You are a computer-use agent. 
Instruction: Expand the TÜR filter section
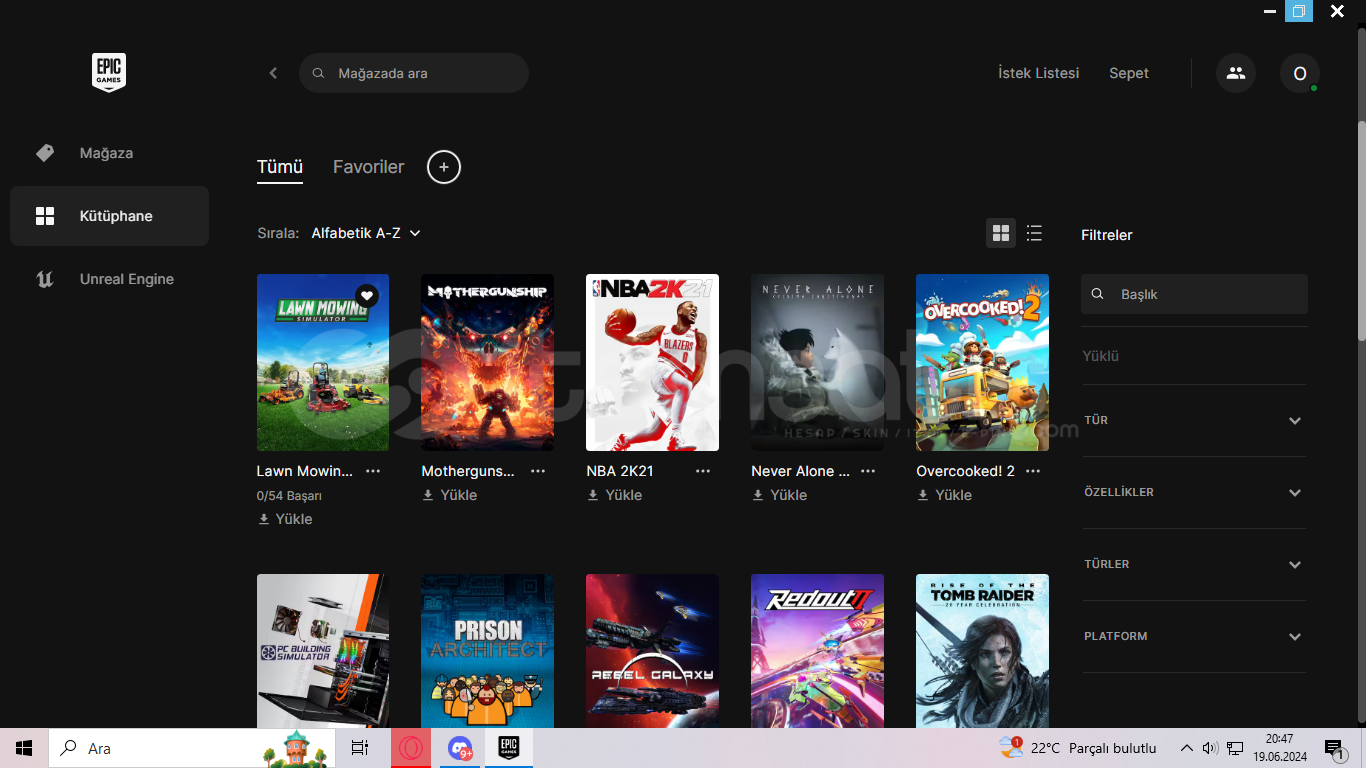[1194, 421]
